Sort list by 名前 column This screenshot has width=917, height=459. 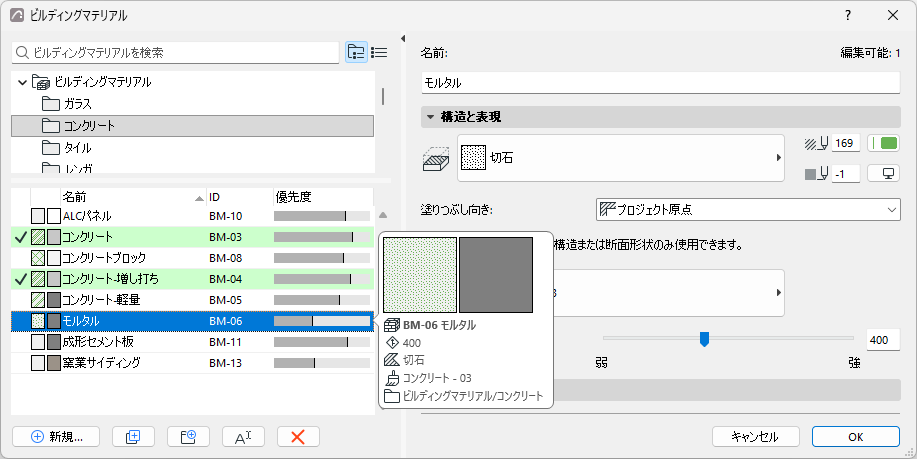(132, 197)
